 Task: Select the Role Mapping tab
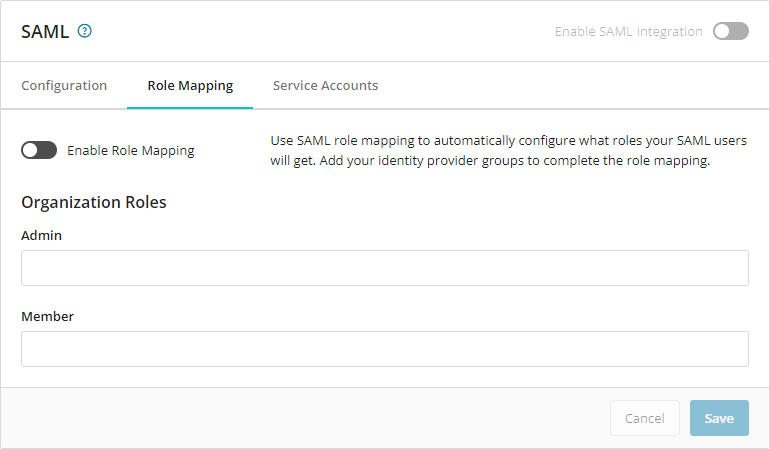click(190, 85)
